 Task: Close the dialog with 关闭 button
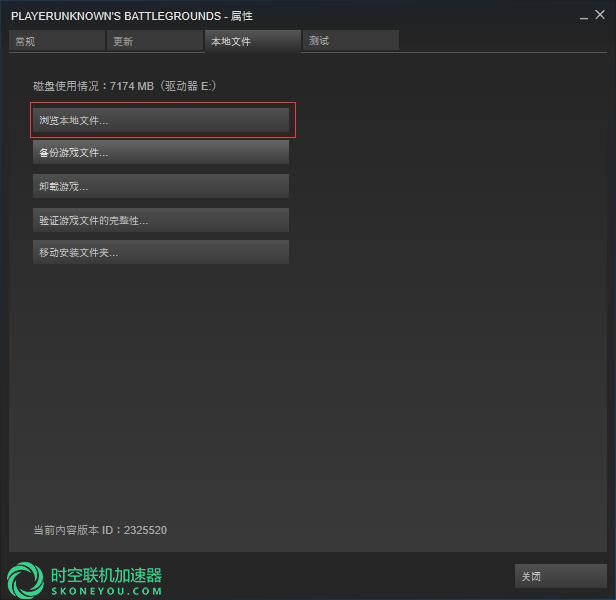[x=561, y=576]
